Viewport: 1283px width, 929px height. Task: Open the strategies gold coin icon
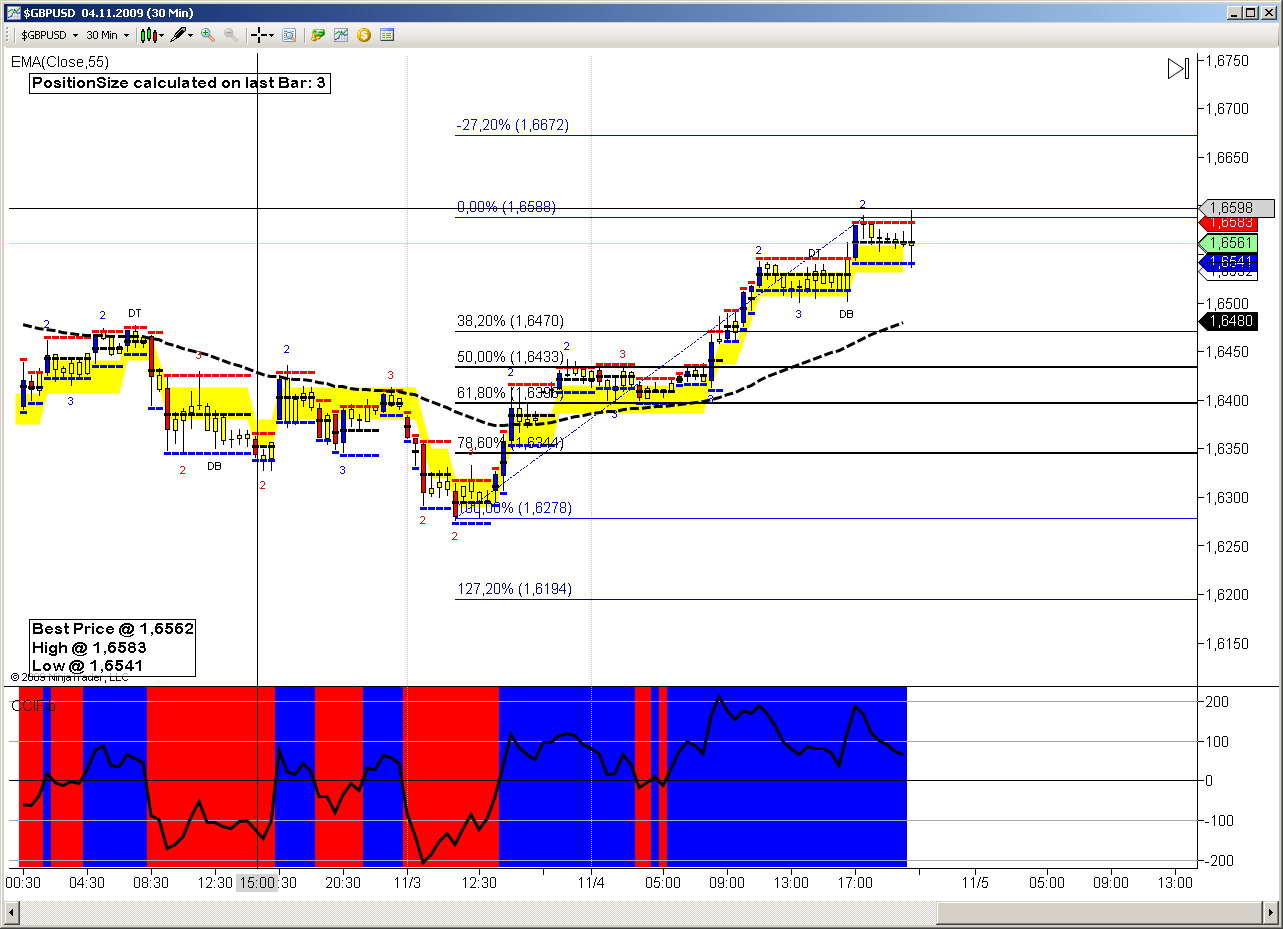pyautogui.click(x=364, y=35)
